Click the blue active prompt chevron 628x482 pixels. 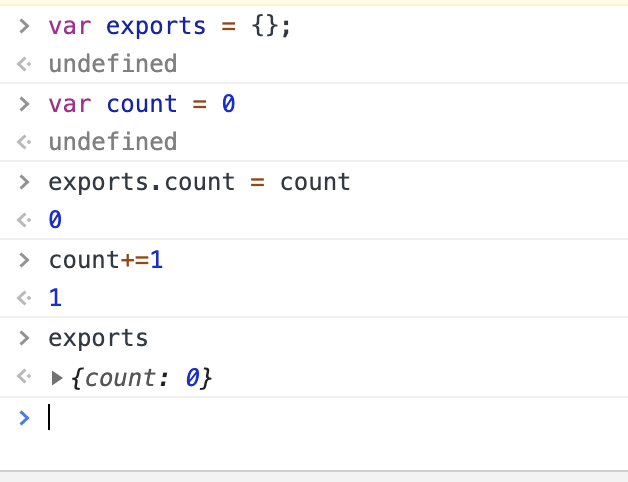pyautogui.click(x=25, y=417)
